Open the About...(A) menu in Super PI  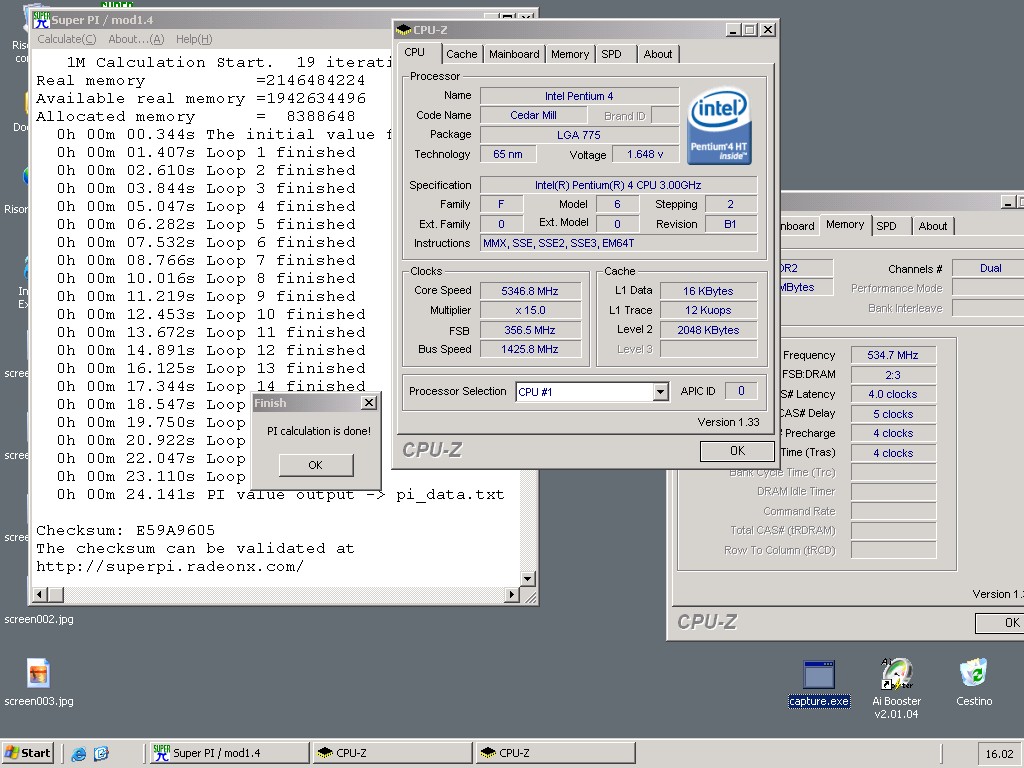pos(136,39)
